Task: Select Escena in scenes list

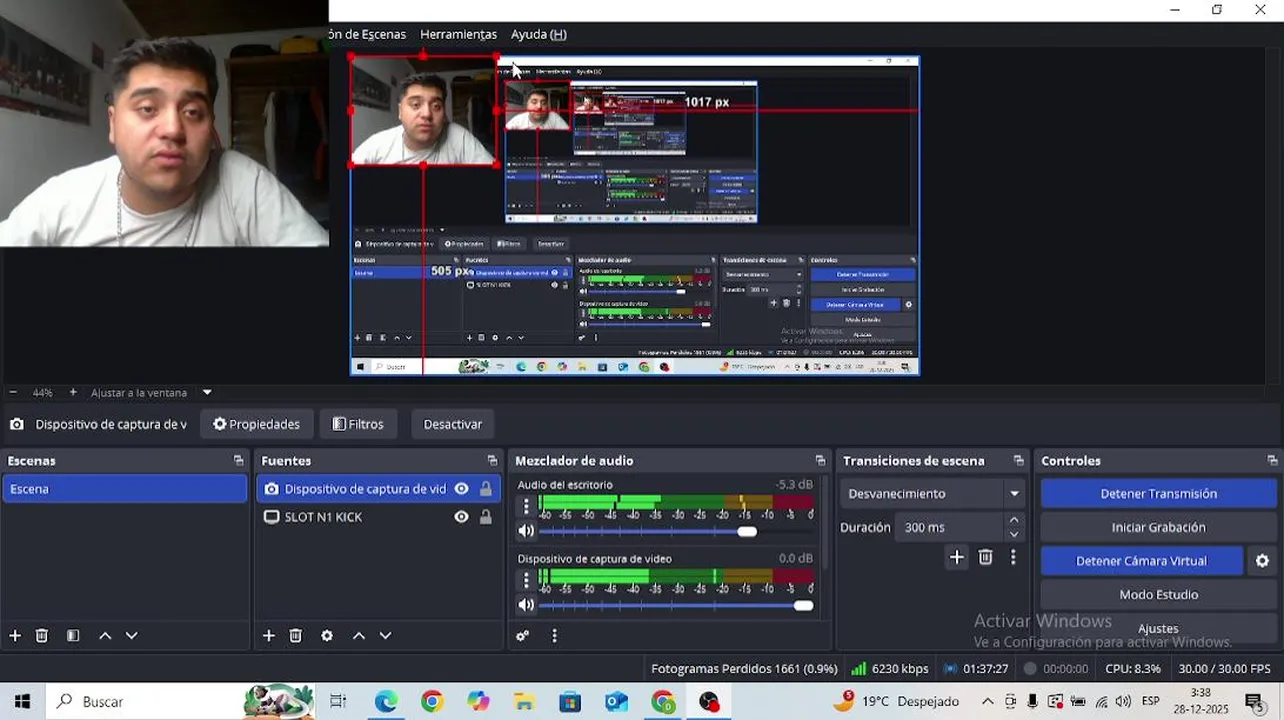Action: pyautogui.click(x=124, y=489)
